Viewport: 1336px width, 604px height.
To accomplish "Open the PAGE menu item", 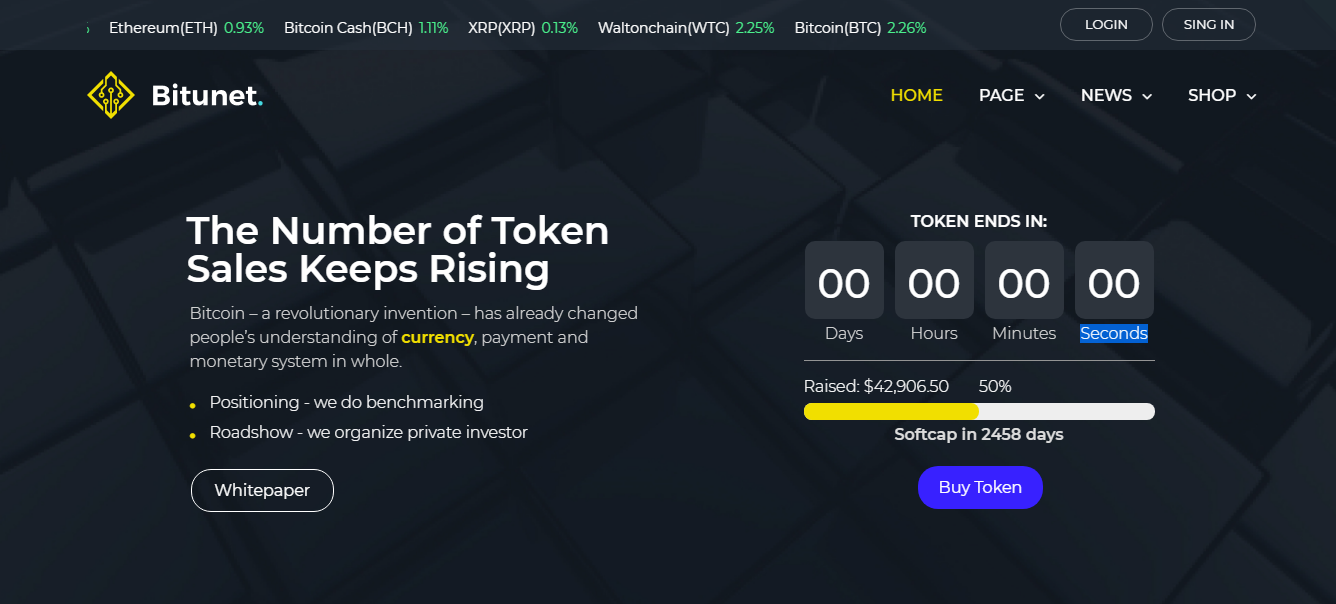I will [x=1001, y=95].
